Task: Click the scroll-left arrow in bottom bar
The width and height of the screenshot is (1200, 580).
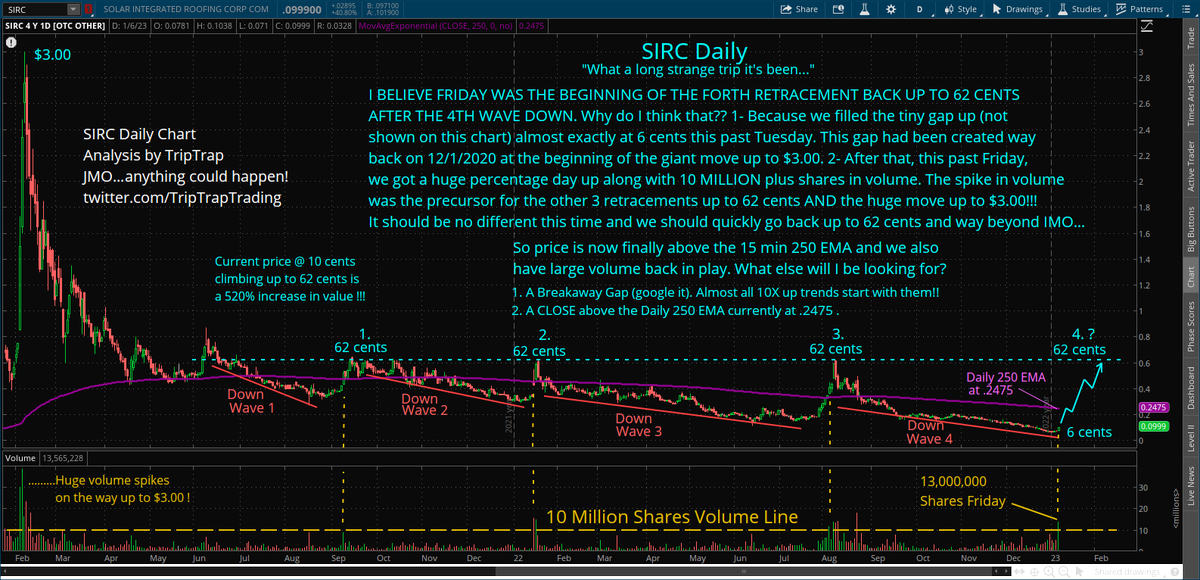Action: coord(996,571)
